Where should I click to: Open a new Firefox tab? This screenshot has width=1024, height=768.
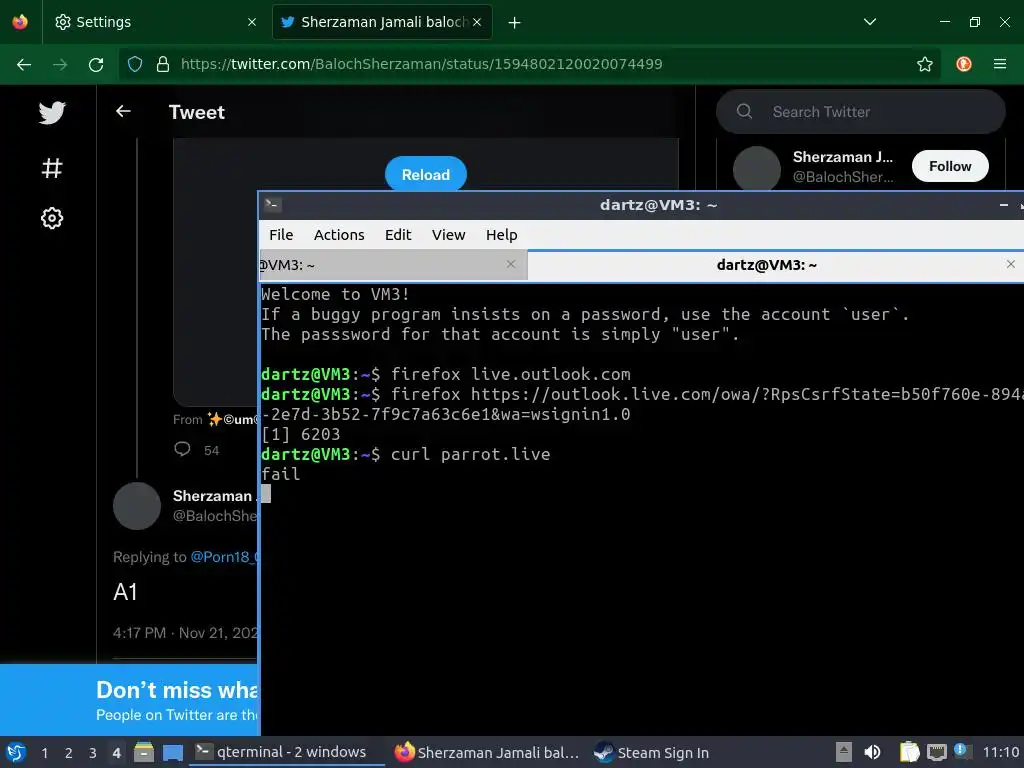pyautogui.click(x=515, y=23)
